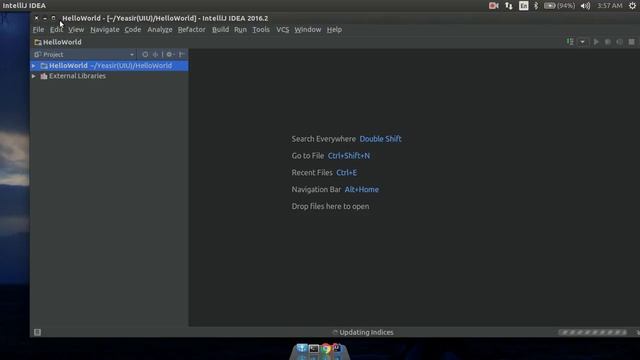Open Project panel settings gear

170,54
